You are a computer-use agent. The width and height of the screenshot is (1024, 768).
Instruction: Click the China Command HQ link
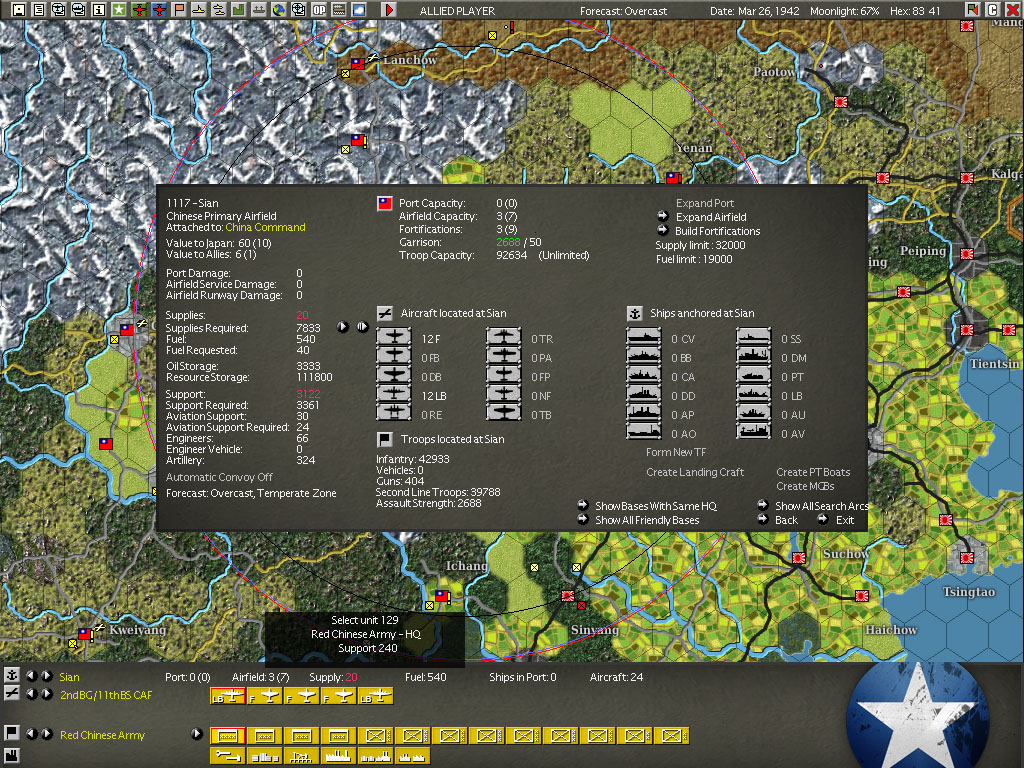(x=265, y=227)
